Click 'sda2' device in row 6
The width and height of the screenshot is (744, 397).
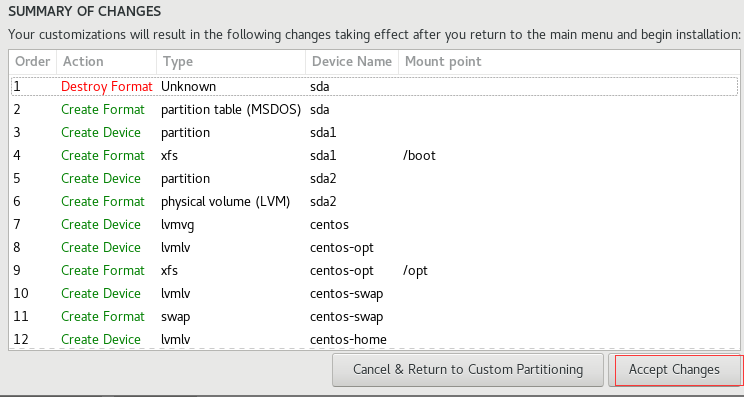pos(323,202)
